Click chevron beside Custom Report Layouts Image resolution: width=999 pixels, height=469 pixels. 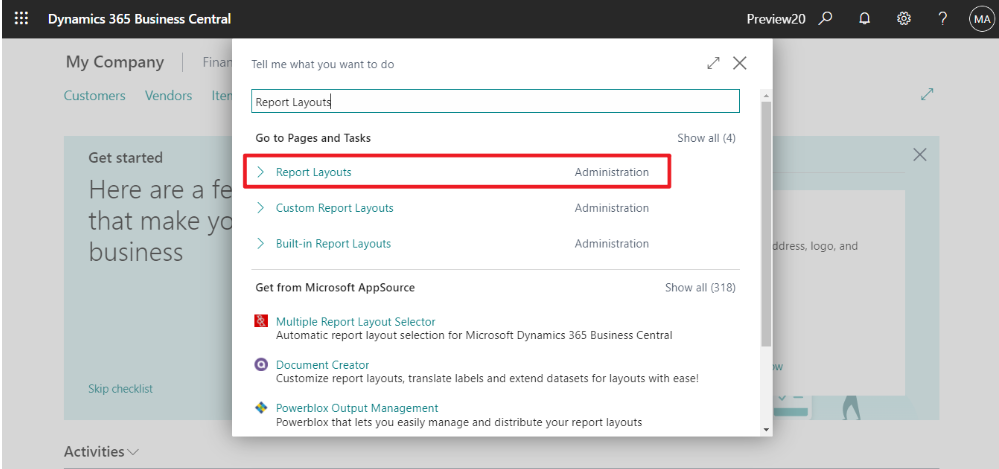(260, 208)
